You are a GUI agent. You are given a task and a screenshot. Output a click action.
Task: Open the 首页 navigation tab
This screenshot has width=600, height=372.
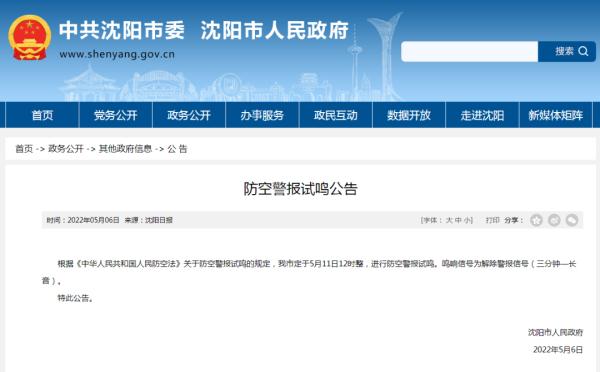click(x=42, y=115)
